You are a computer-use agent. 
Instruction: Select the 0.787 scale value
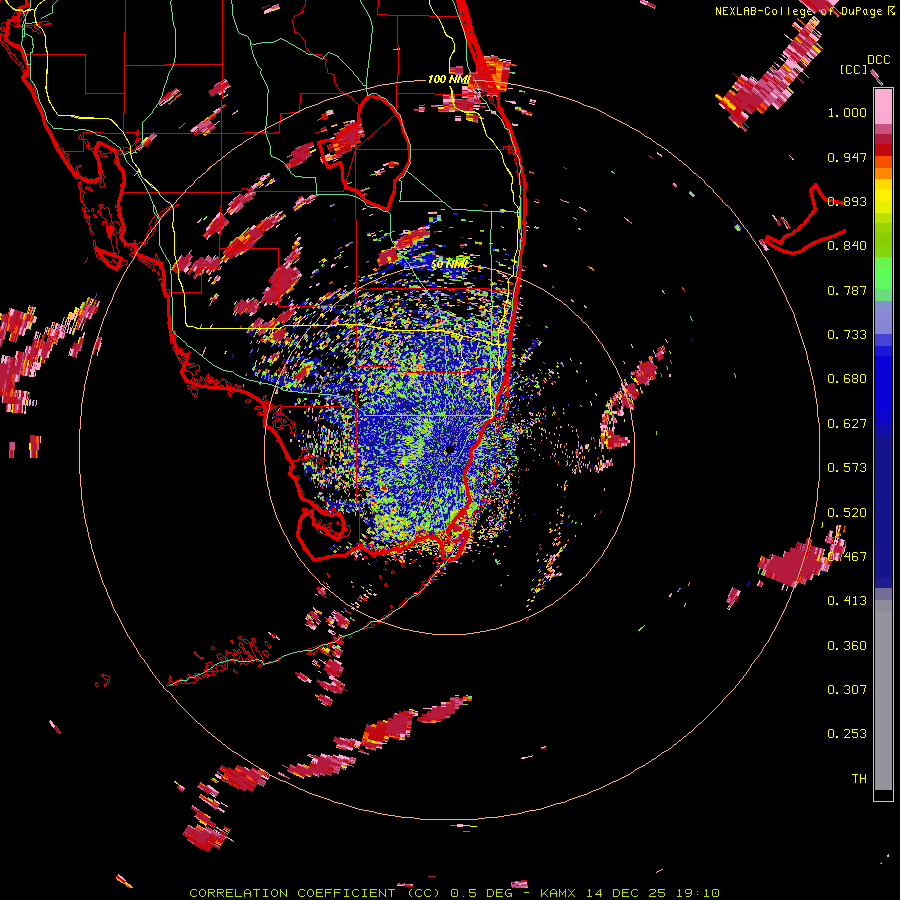coord(847,290)
